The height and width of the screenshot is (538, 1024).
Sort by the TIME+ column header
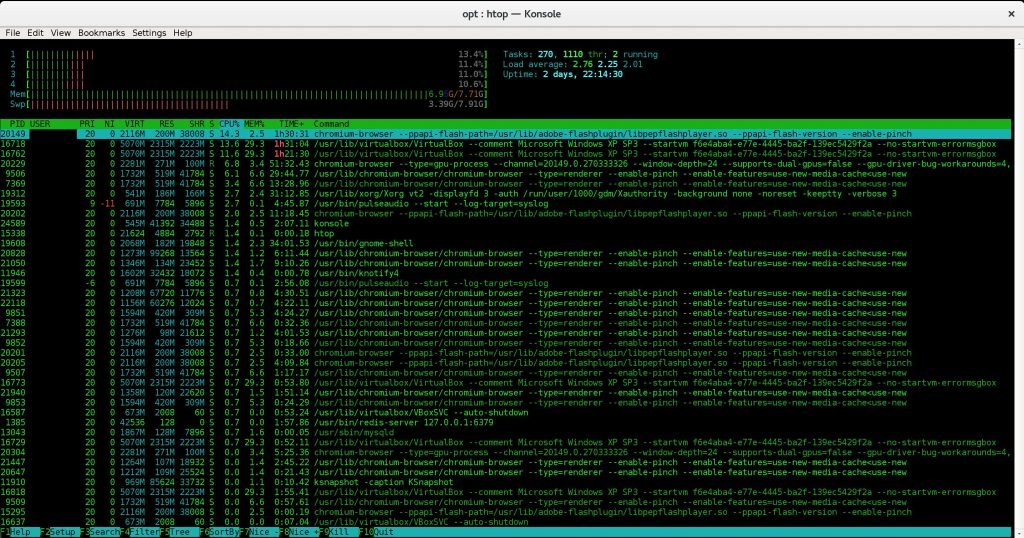click(x=291, y=124)
